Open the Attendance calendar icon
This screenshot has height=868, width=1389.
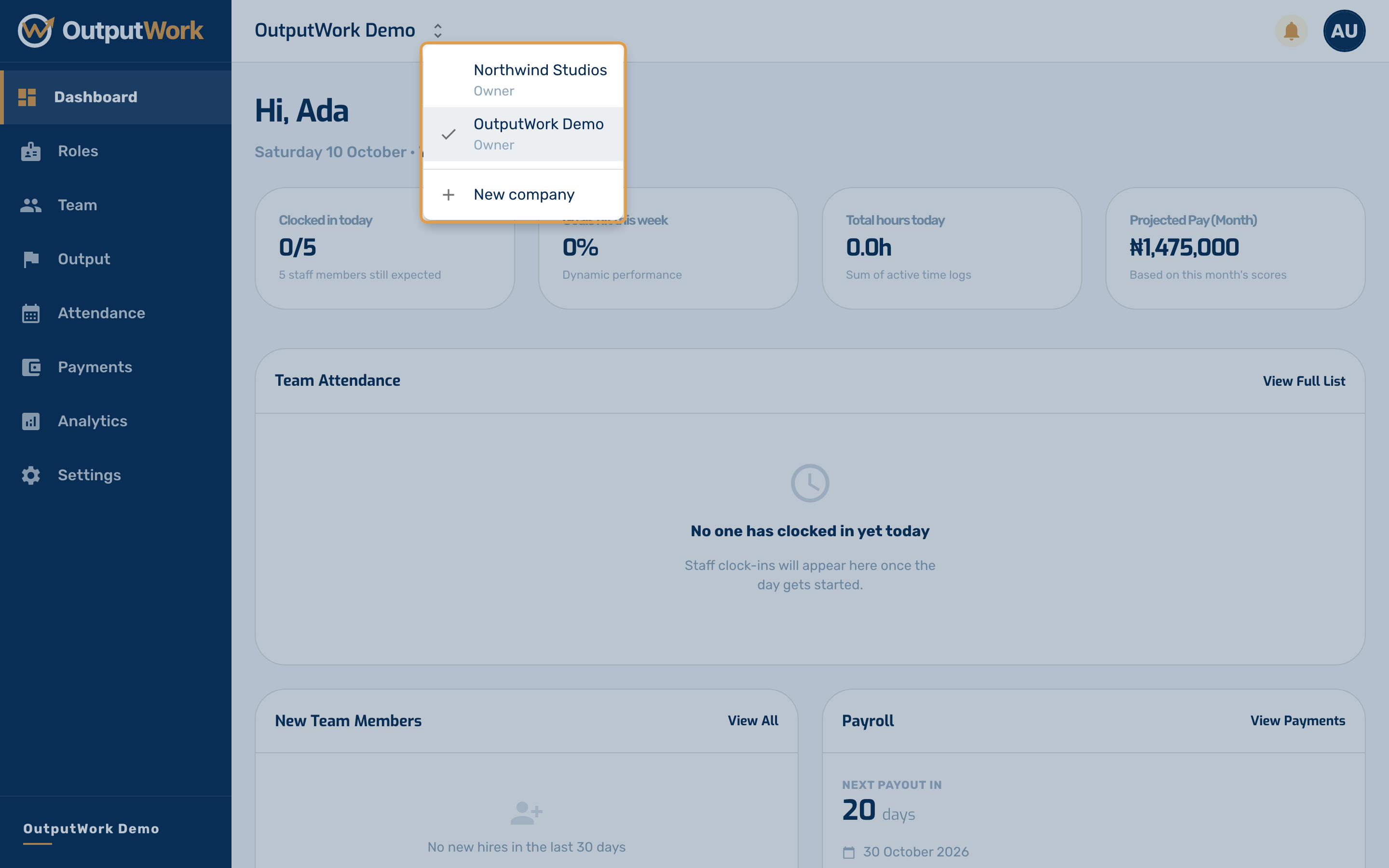[31, 313]
